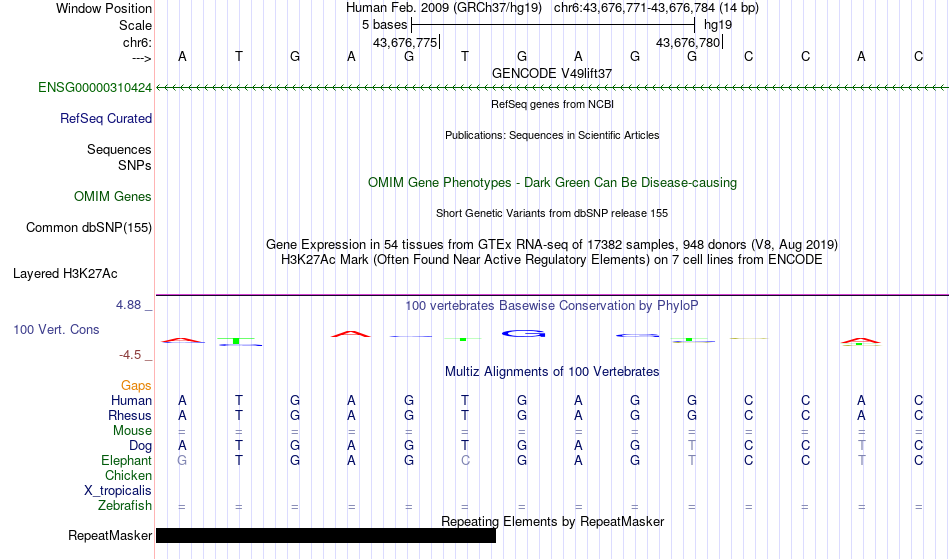Viewport: 950px width, 559px height.
Task: Click the first red A PhyloP conservation logo
Action: 182,340
